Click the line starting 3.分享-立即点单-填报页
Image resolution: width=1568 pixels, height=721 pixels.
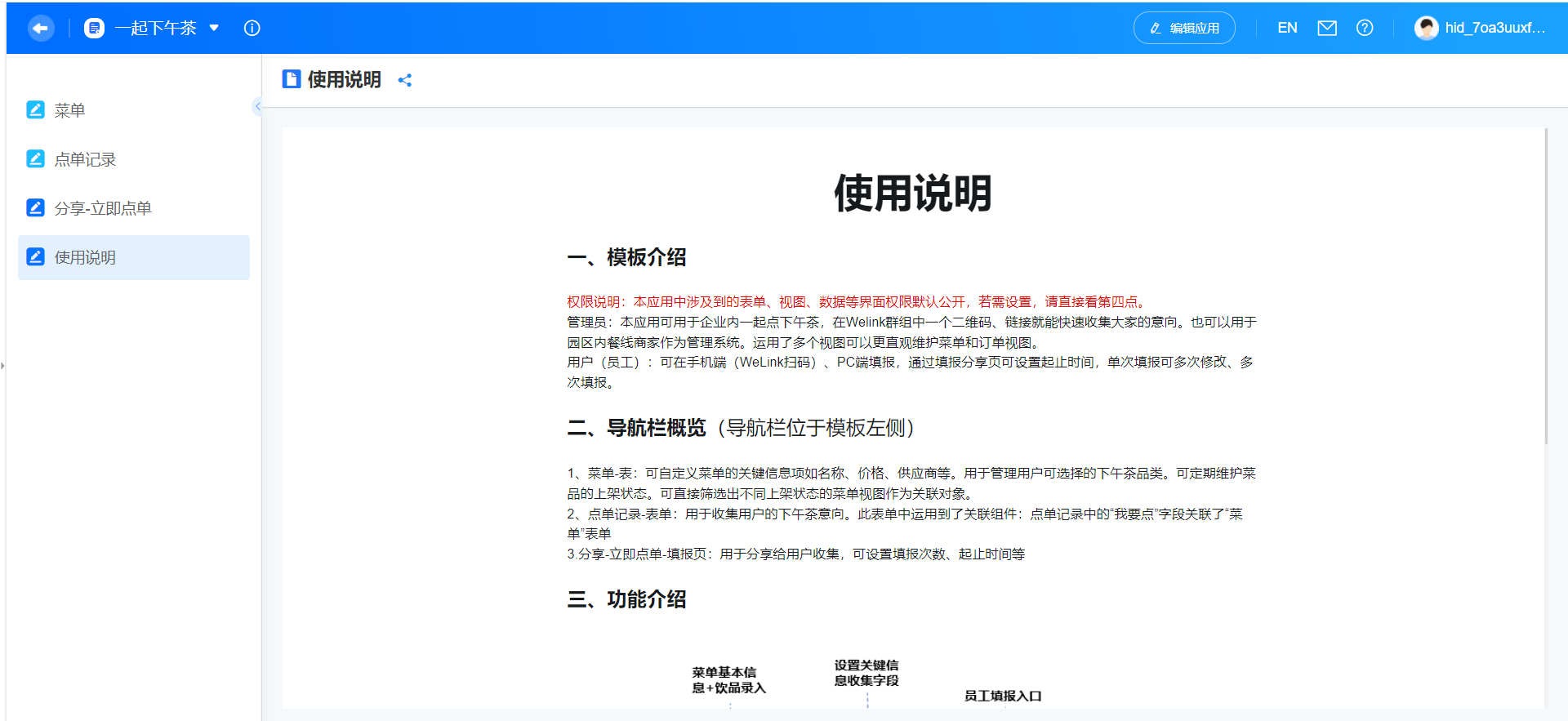[796, 554]
